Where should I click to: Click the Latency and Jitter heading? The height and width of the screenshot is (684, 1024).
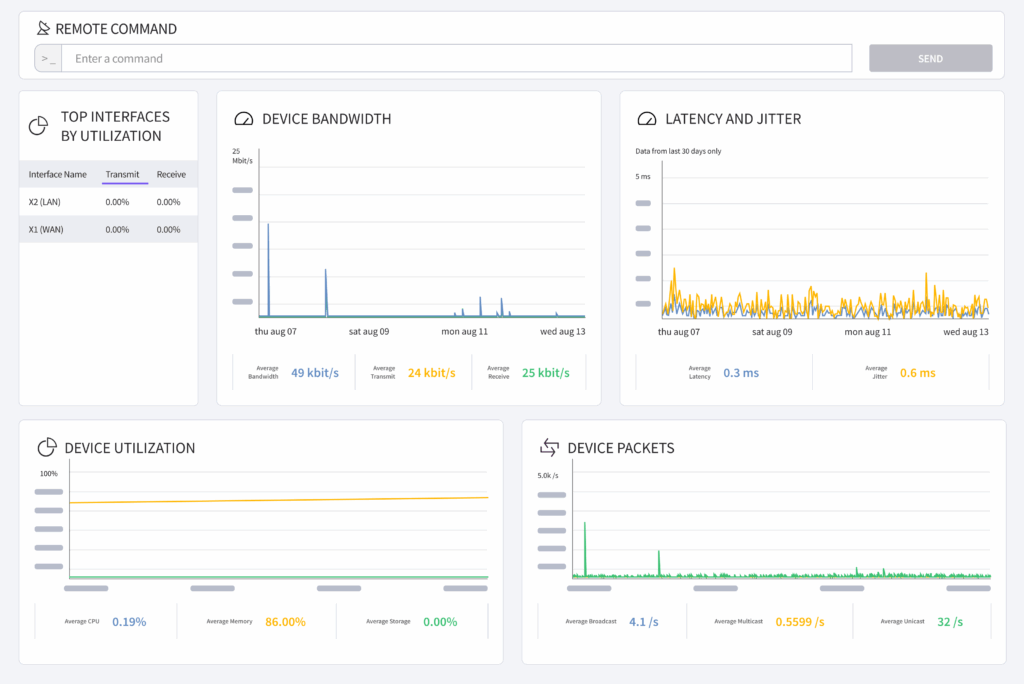[733, 119]
